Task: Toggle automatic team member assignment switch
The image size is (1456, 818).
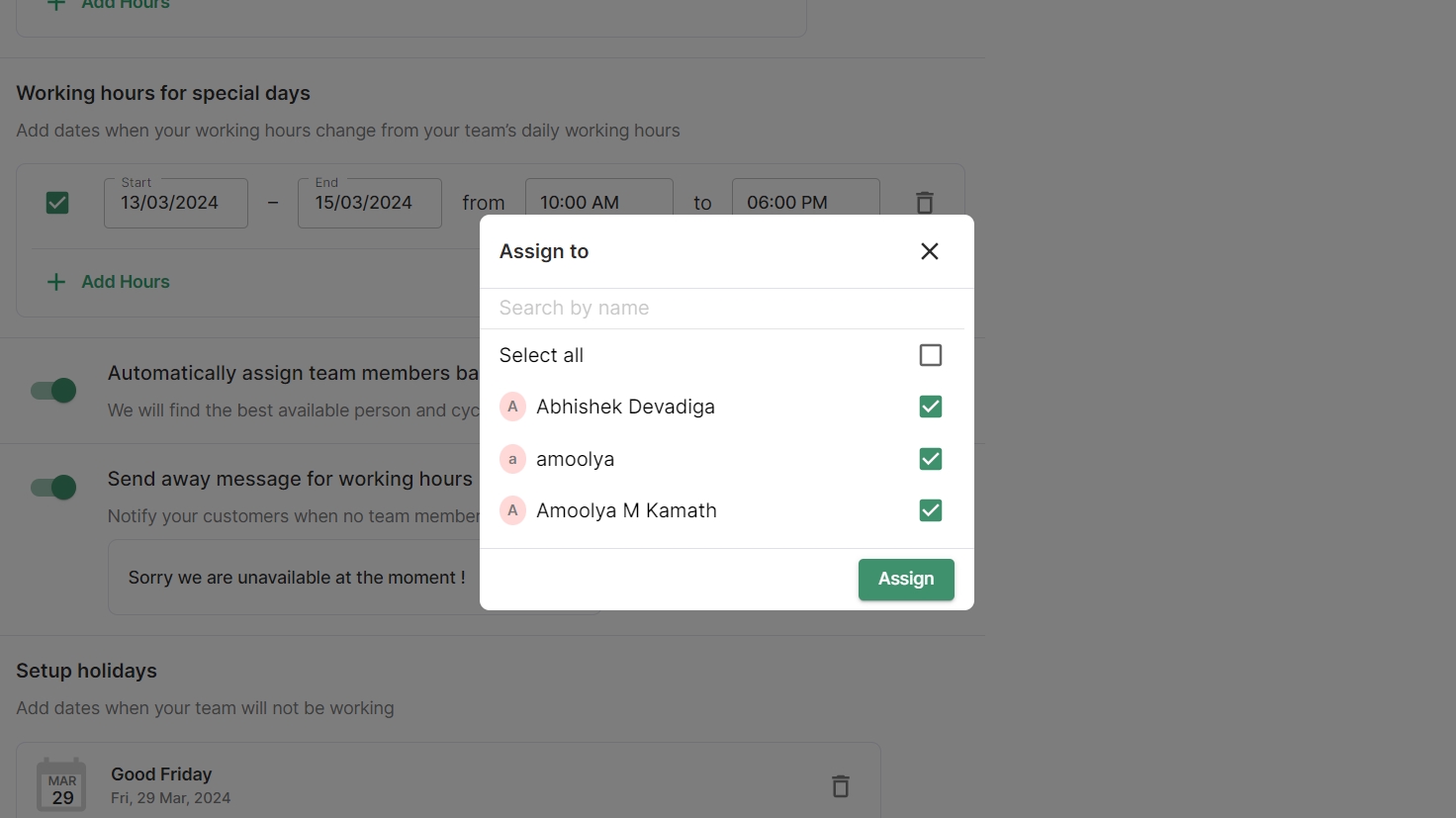Action: pos(54,391)
